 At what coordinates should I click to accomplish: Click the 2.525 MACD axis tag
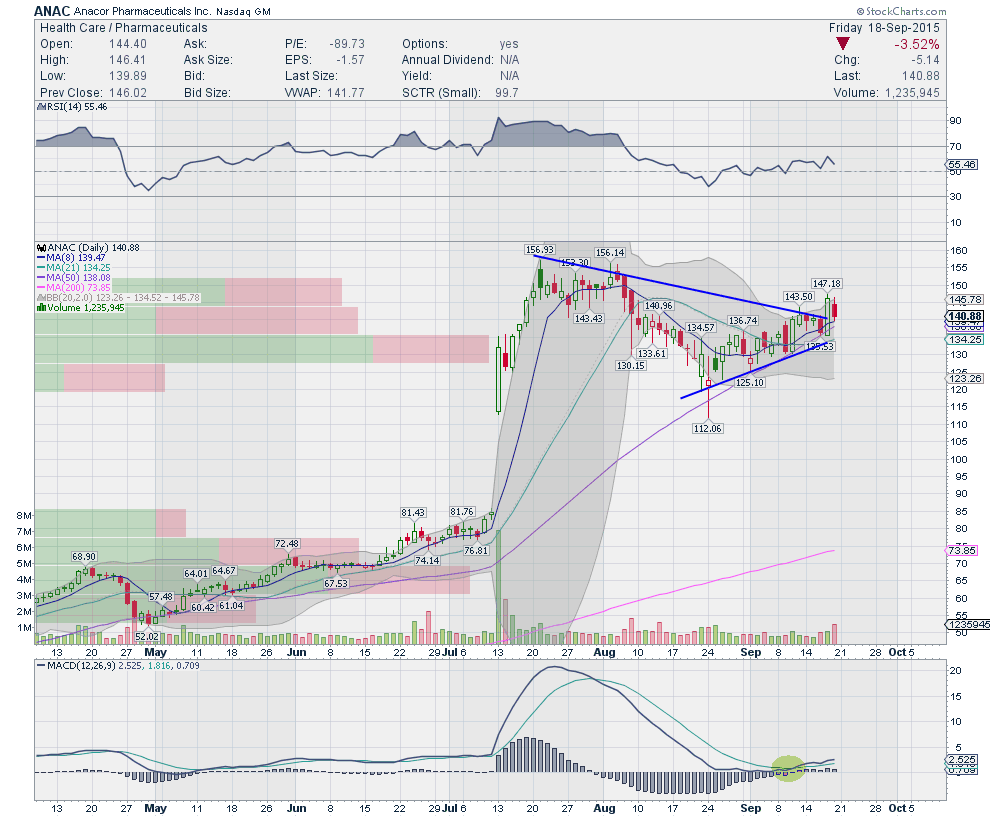pos(962,760)
